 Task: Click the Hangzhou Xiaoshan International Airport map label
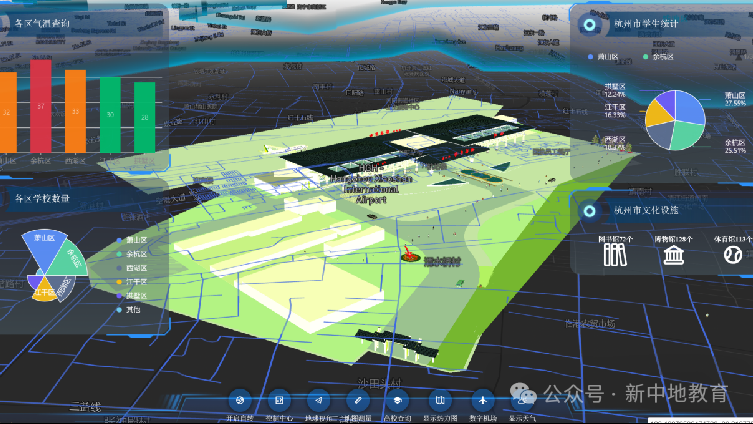click(x=371, y=184)
